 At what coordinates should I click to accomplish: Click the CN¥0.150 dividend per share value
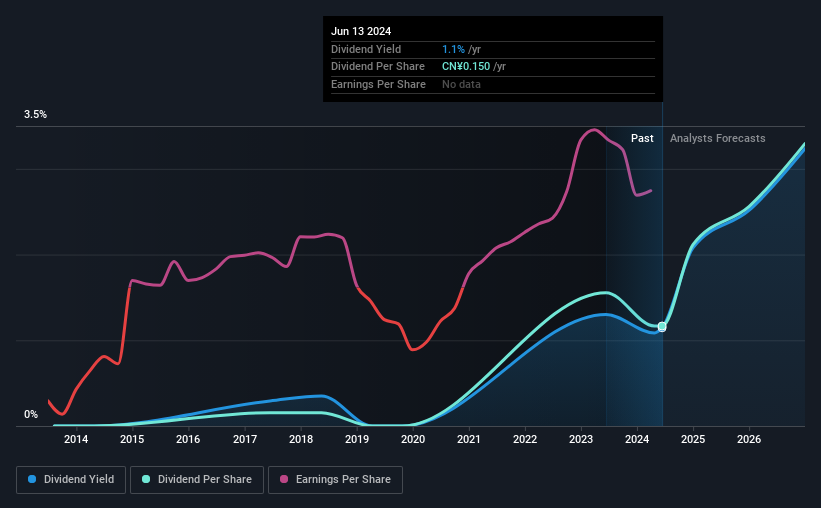[x=466, y=67]
